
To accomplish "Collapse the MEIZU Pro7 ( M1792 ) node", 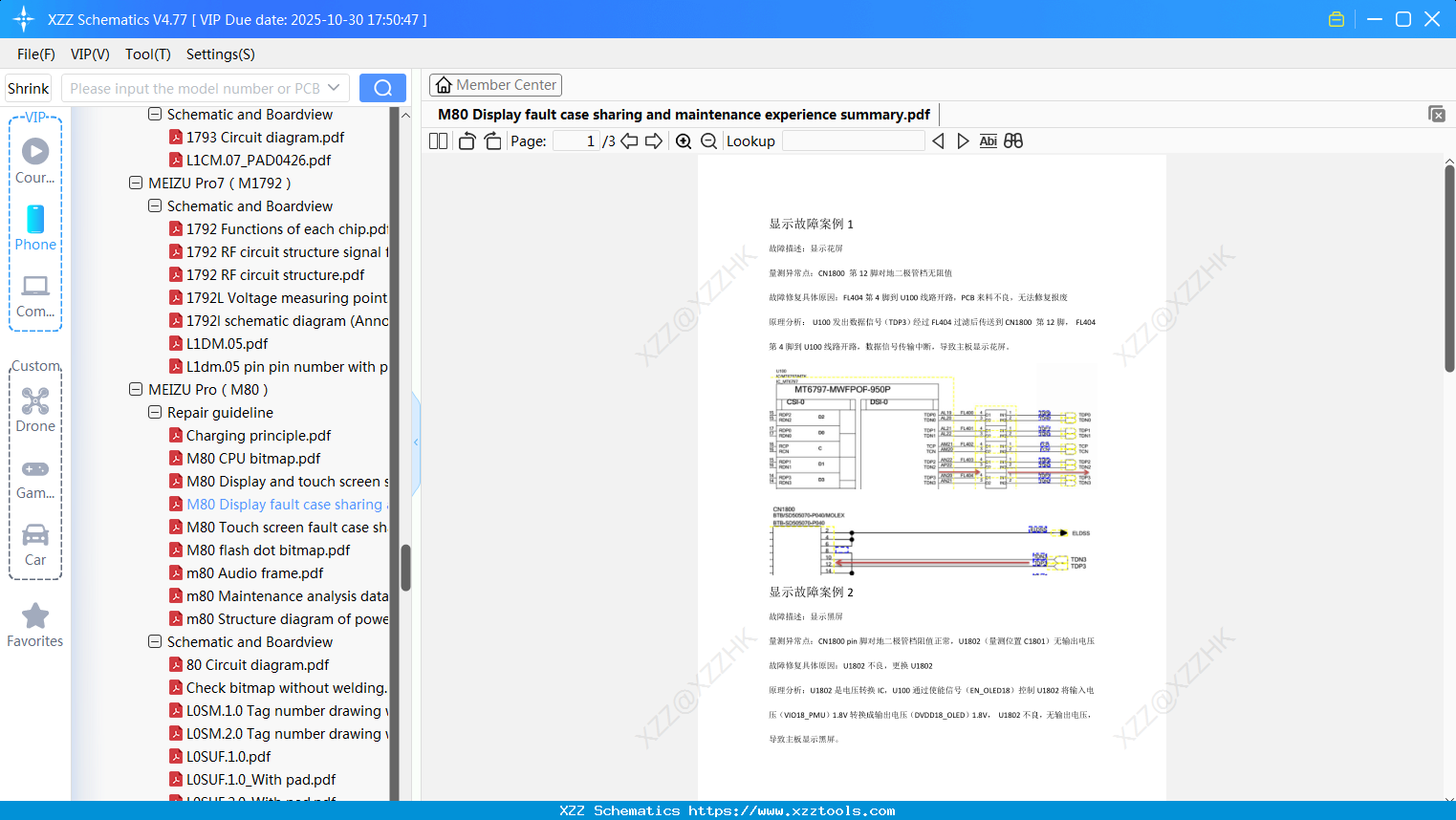I will point(136,183).
